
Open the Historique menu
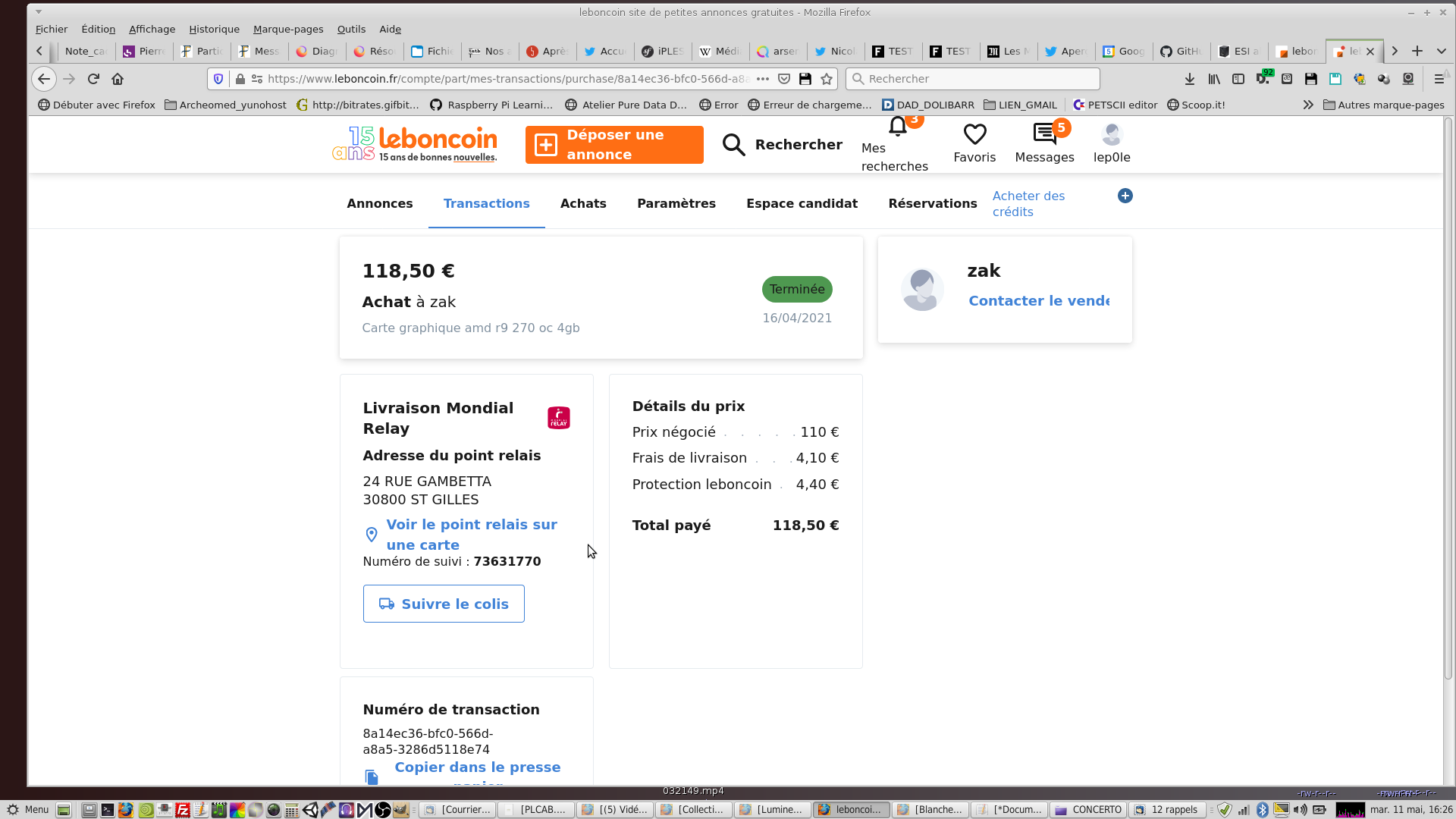214,29
